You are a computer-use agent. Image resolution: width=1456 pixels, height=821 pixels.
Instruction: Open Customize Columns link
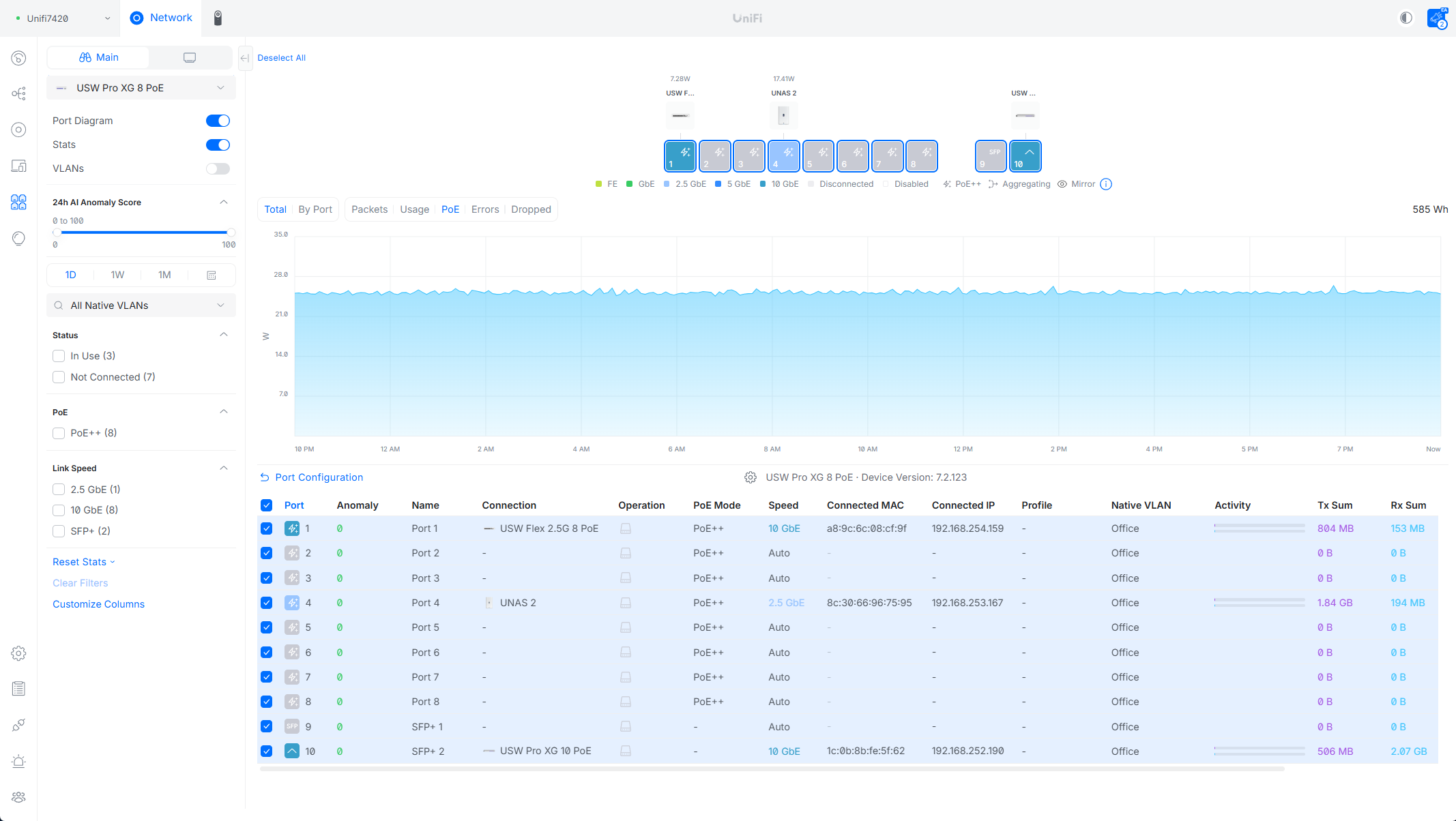coord(98,604)
